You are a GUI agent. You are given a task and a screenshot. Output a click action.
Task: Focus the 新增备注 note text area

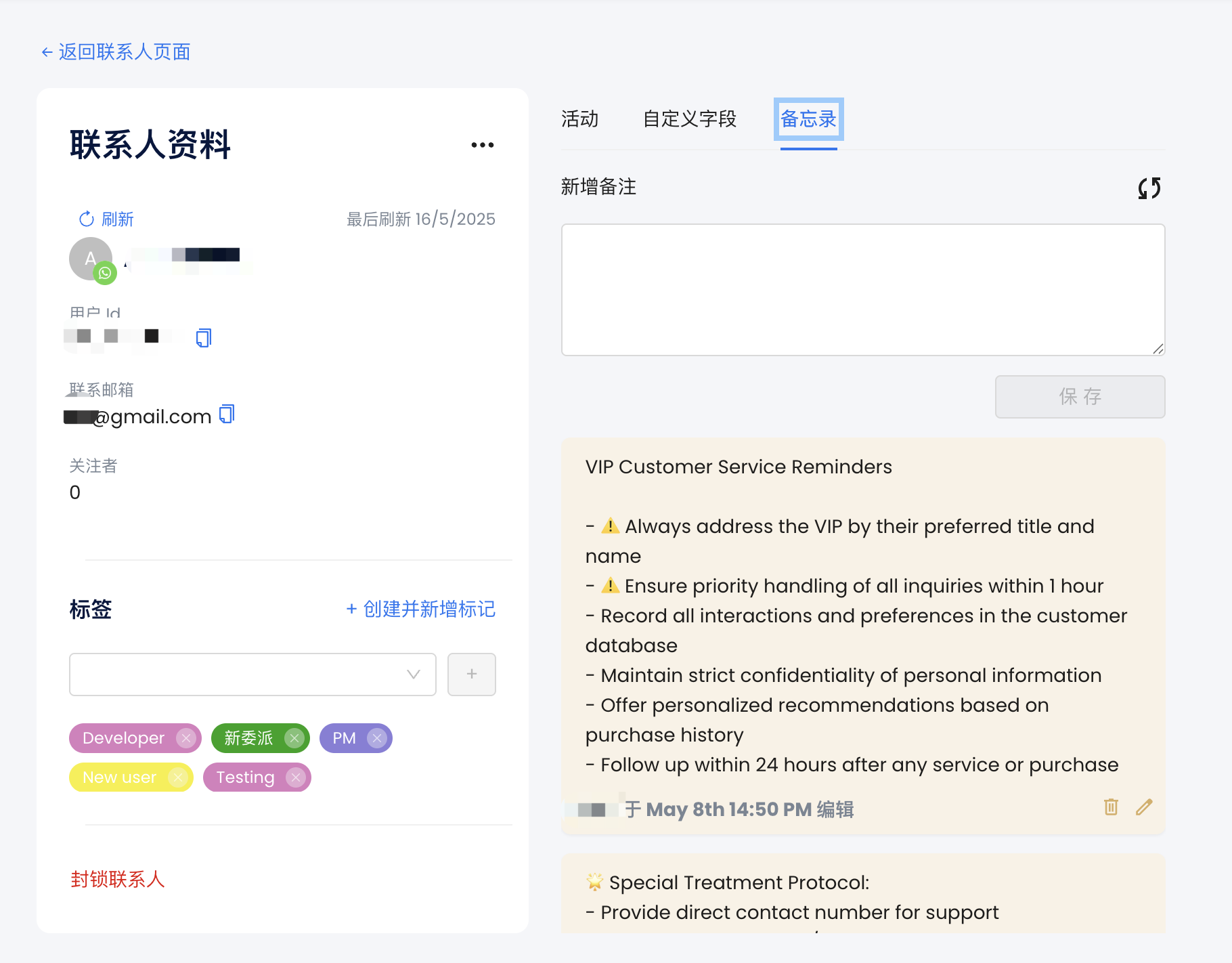[x=862, y=290]
